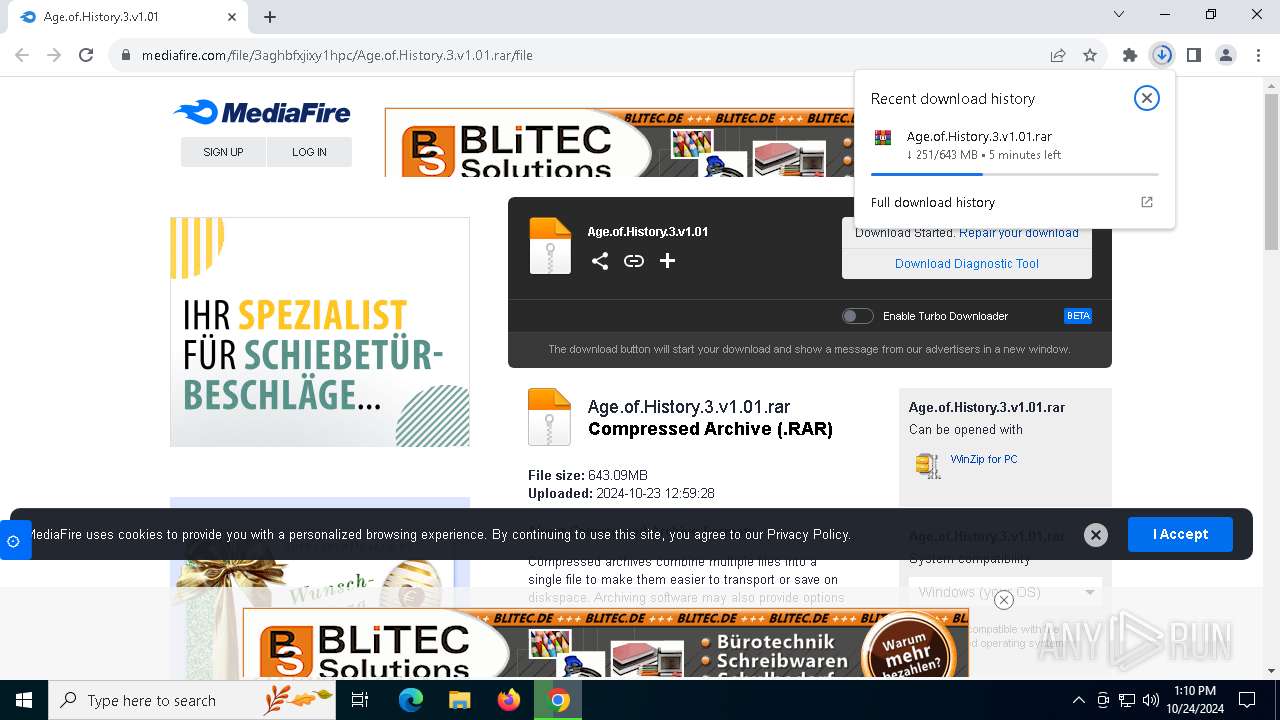Switch to Chrome on the taskbar
The width and height of the screenshot is (1280, 720).
click(x=559, y=700)
